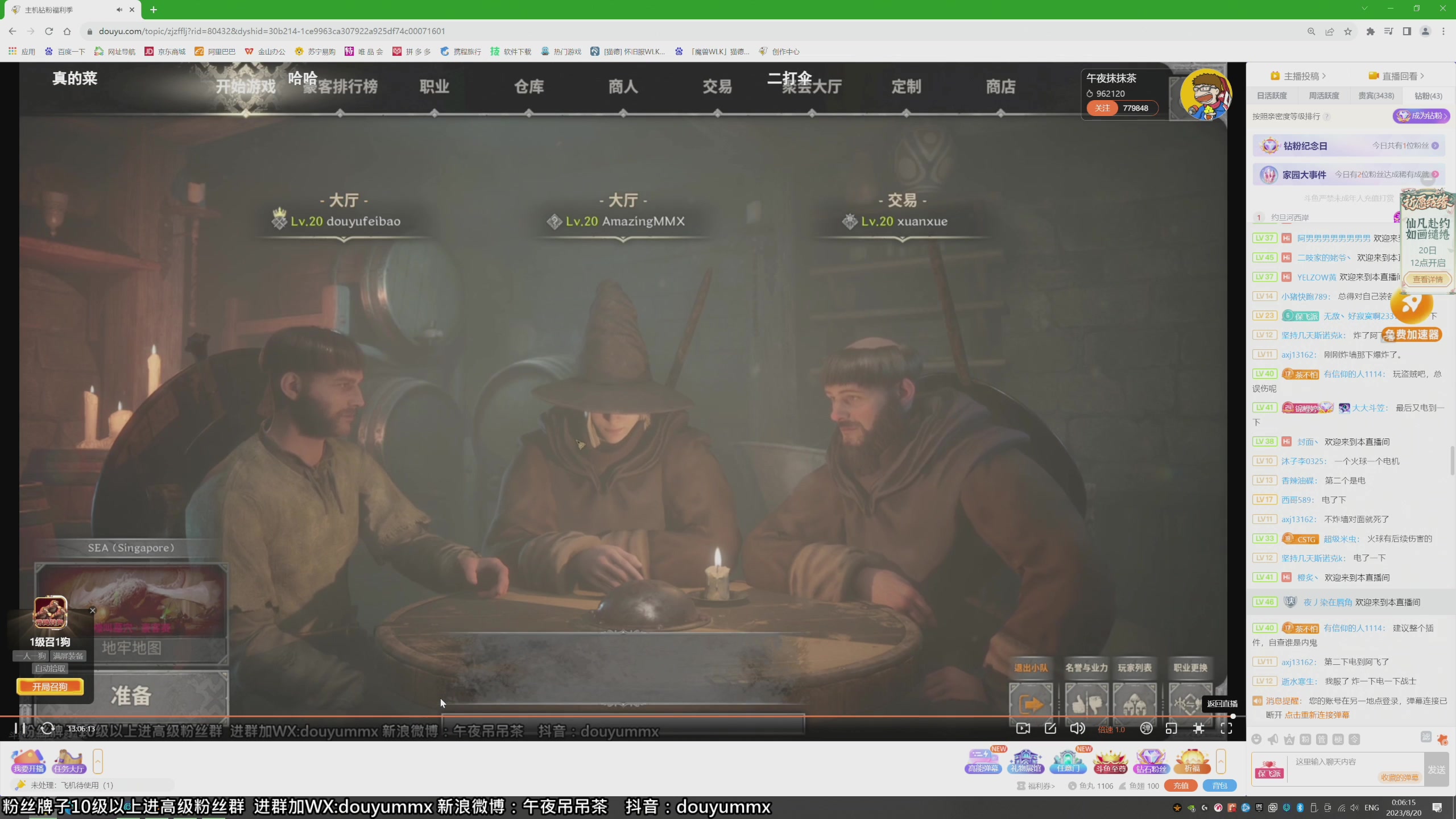Image resolution: width=1456 pixels, height=819 pixels.
Task: Open the 任务大厅 task hall icon
Action: pyautogui.click(x=69, y=761)
